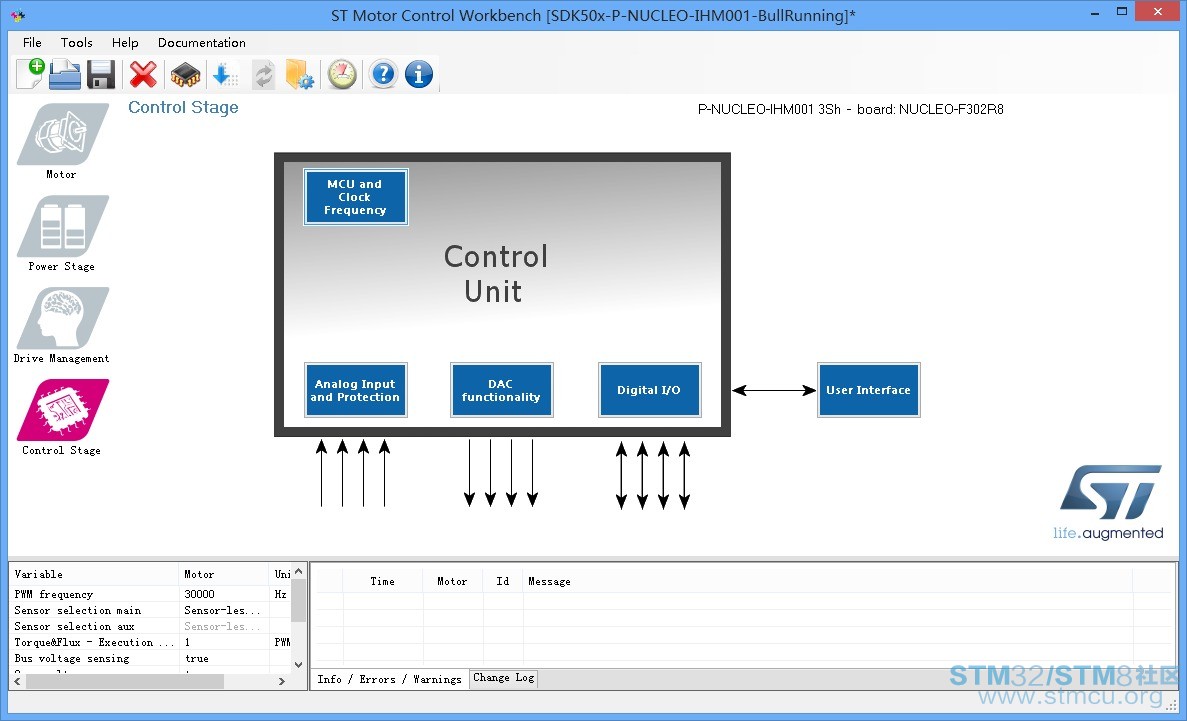The image size is (1187, 721).
Task: Click the Motor column header in variable table
Action: coord(224,574)
